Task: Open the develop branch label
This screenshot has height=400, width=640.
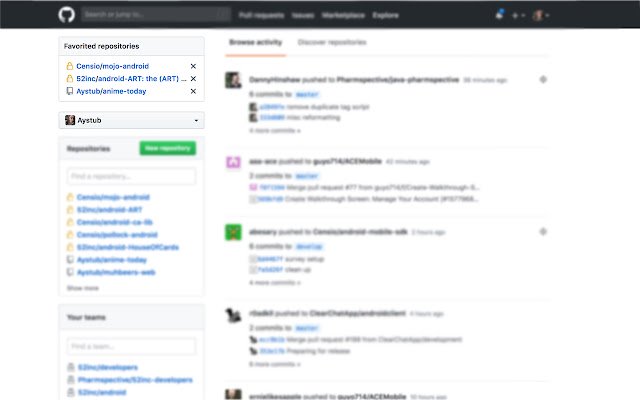Action: click(x=309, y=247)
